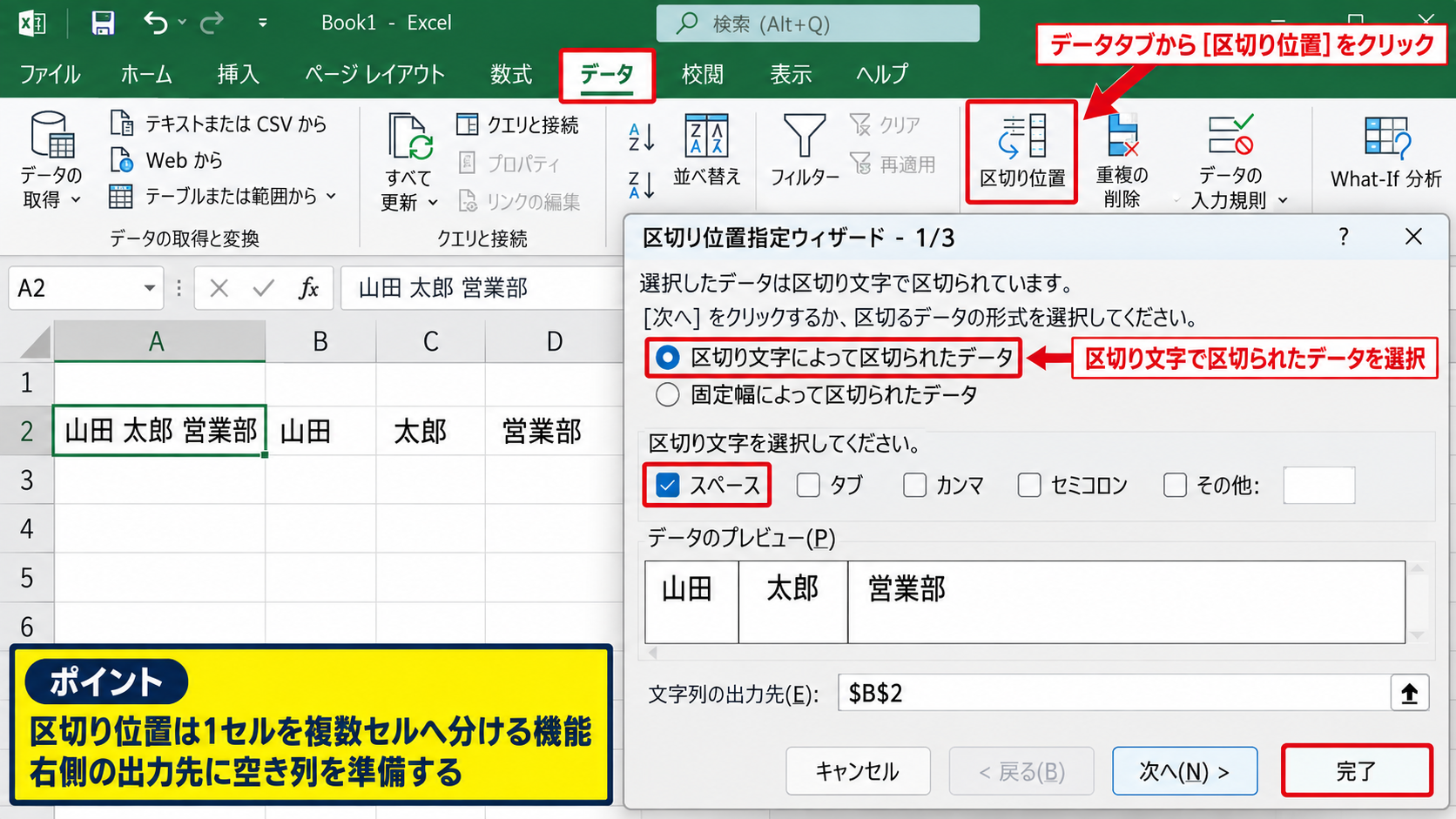
Task: Click Web から import option
Action: [x=166, y=160]
